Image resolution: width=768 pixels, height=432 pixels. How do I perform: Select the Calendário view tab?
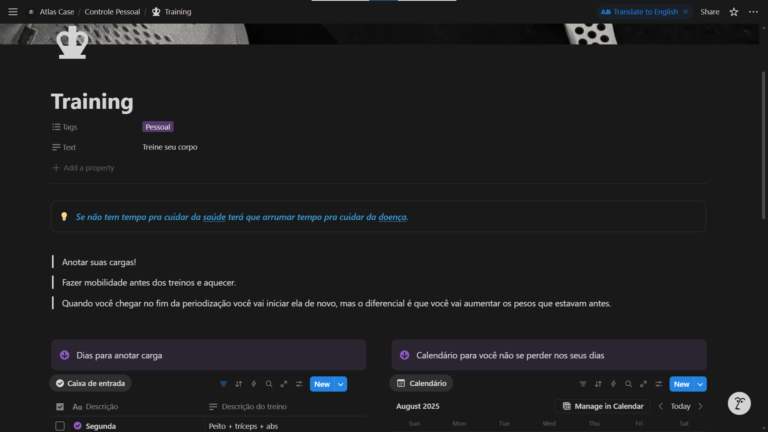pyautogui.click(x=421, y=383)
